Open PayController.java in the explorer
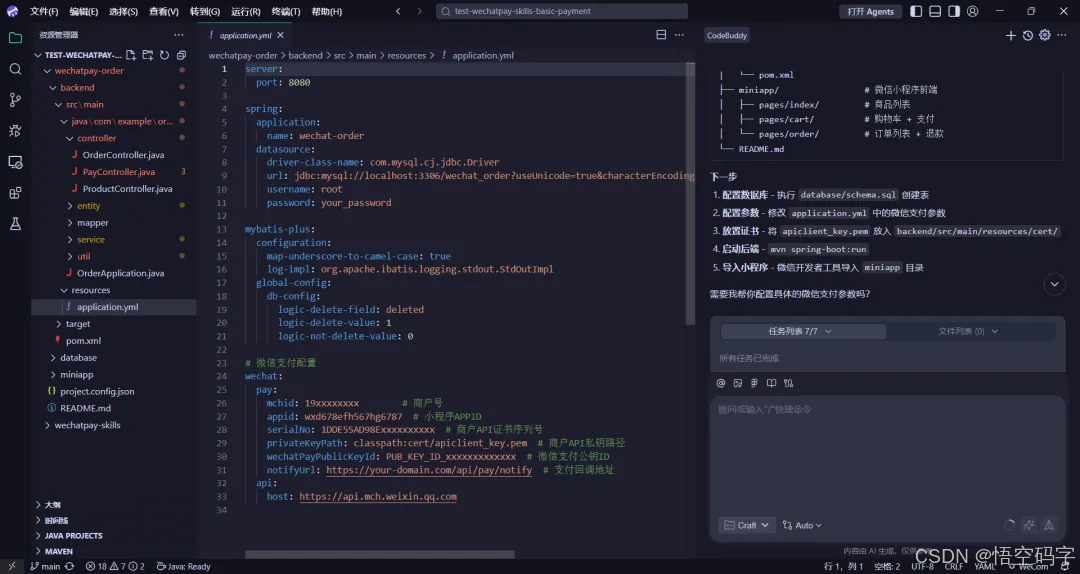The image size is (1080, 574). click(118, 172)
